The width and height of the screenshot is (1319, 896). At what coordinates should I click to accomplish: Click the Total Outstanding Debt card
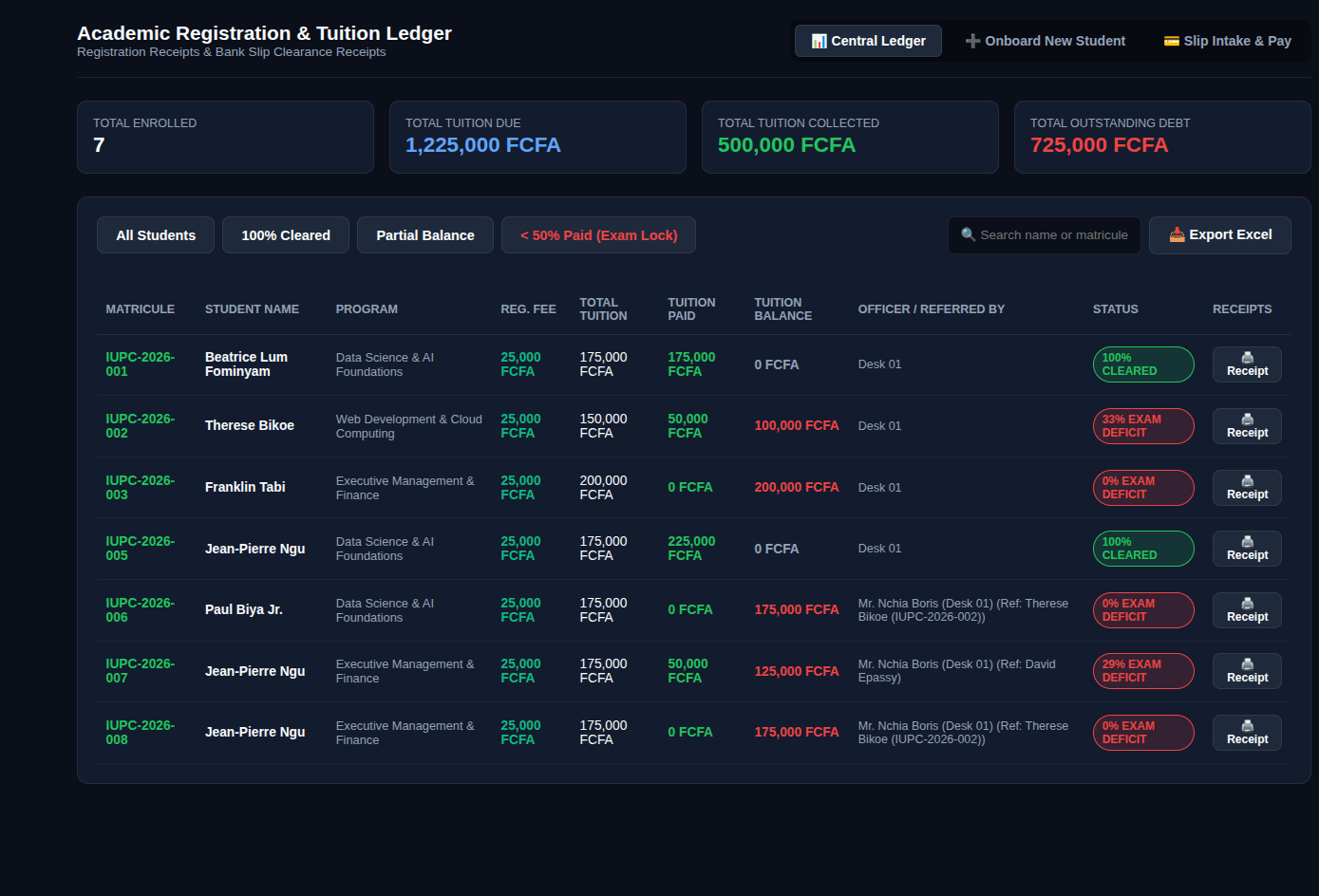coord(1162,137)
